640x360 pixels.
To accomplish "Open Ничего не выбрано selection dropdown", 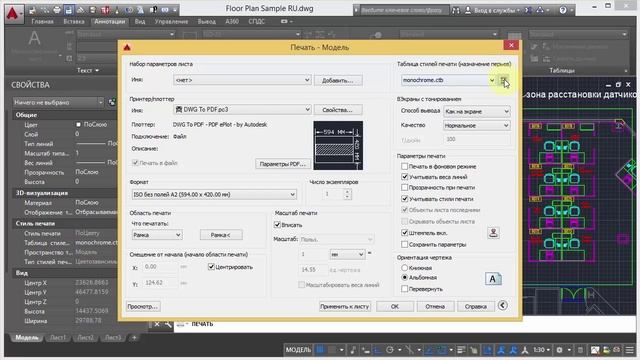I will (x=58, y=102).
